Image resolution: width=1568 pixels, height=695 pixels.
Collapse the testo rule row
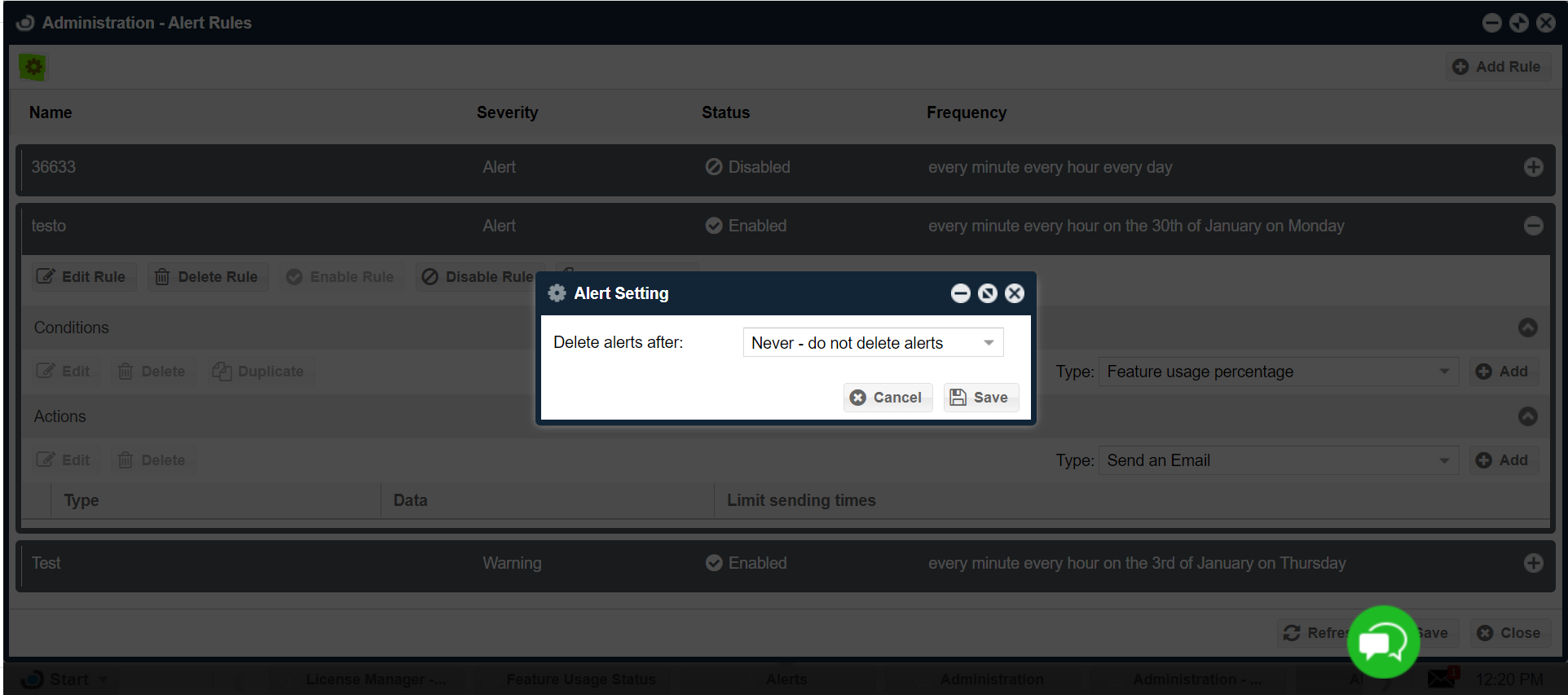tap(1533, 226)
